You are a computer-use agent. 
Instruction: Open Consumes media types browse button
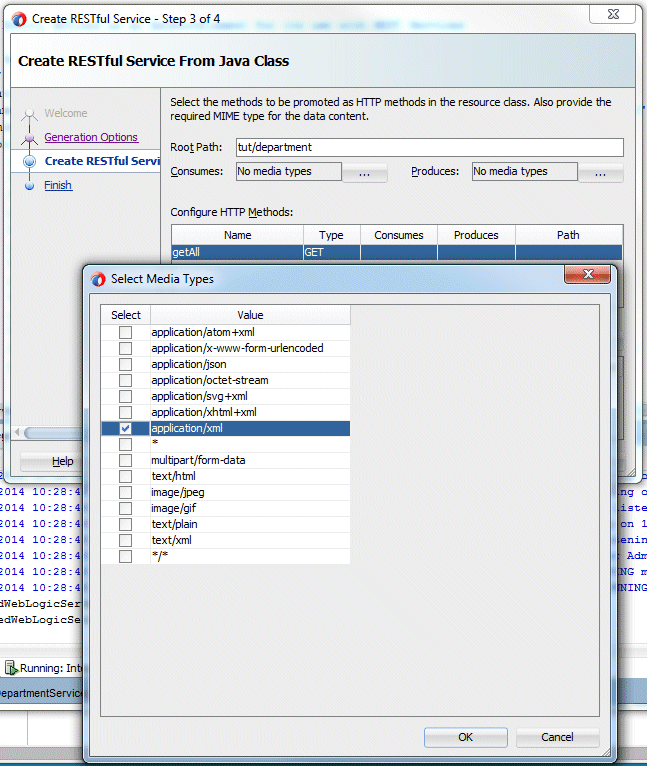pyautogui.click(x=365, y=172)
